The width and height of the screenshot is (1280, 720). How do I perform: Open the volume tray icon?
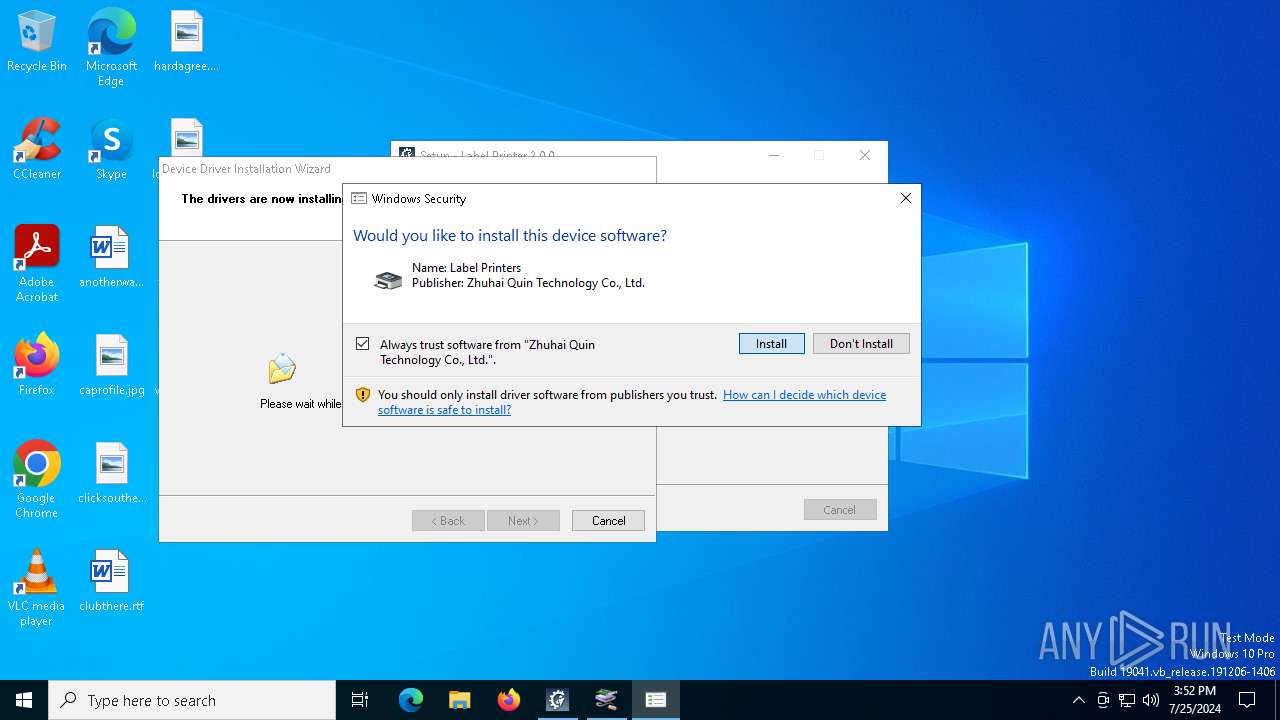(1151, 700)
